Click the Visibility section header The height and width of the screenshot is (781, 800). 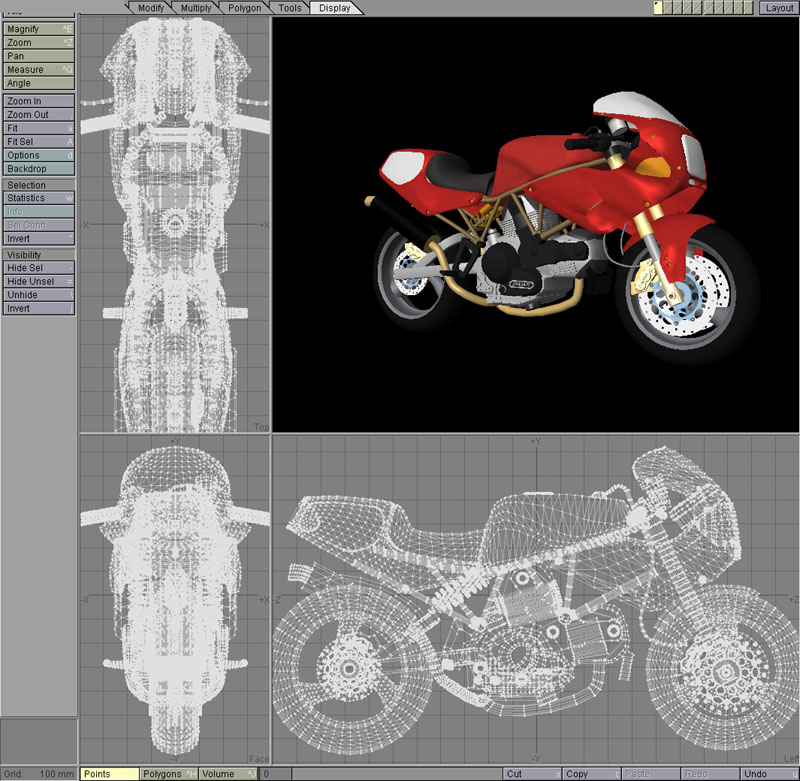click(39, 255)
